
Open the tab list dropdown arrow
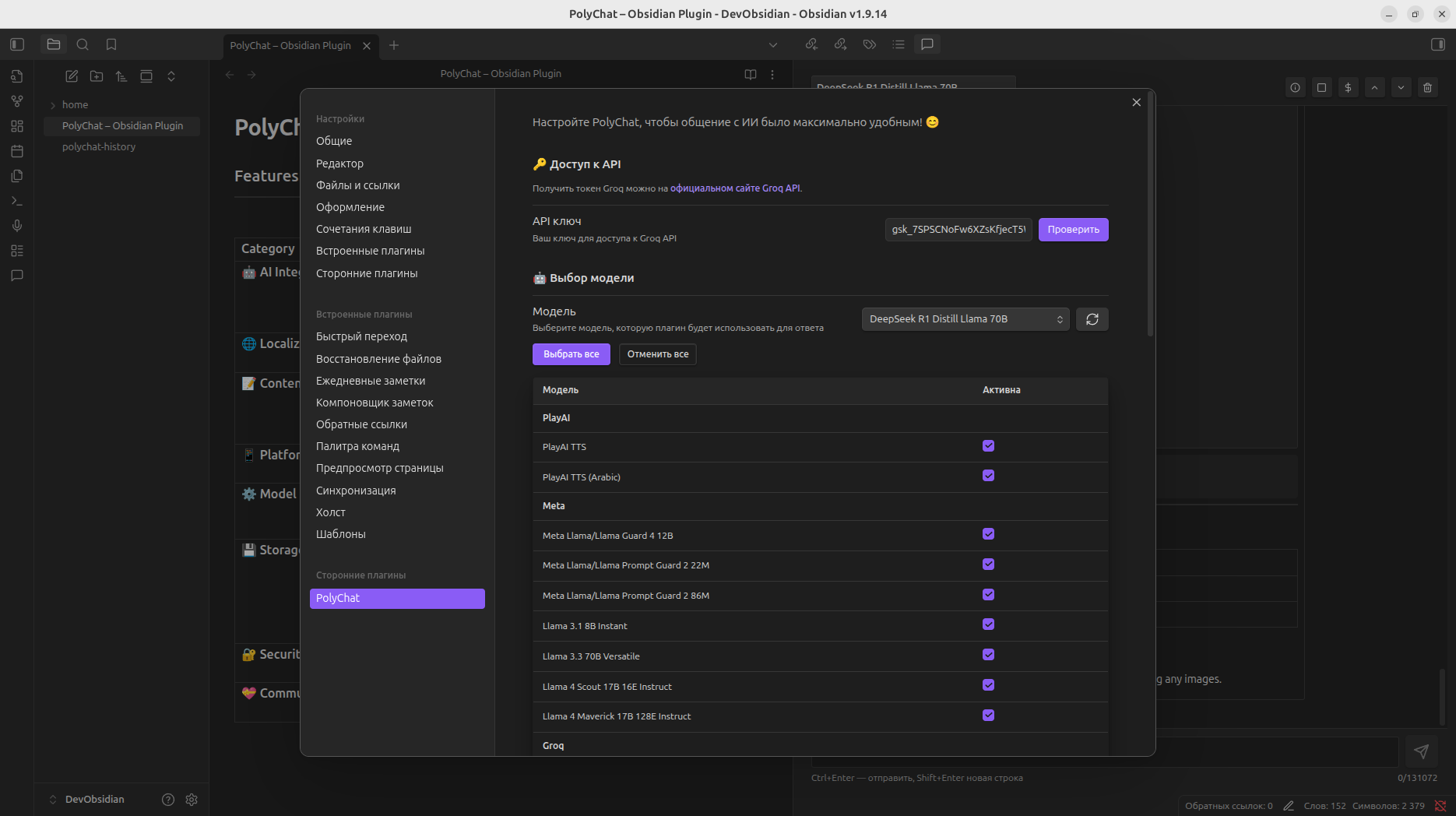click(773, 44)
